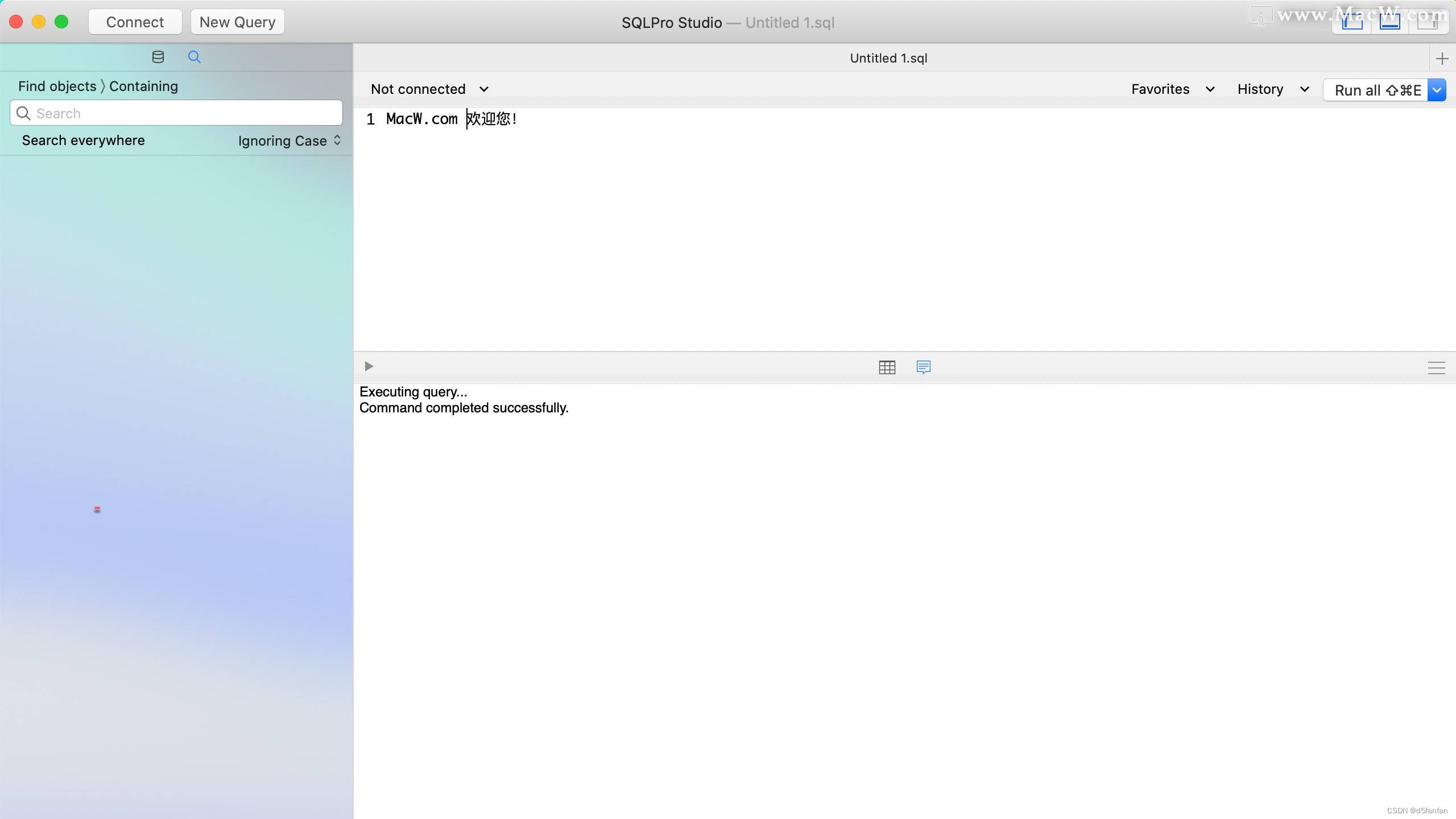Select the database objects sidebar icon
The image size is (1456, 819).
click(158, 56)
